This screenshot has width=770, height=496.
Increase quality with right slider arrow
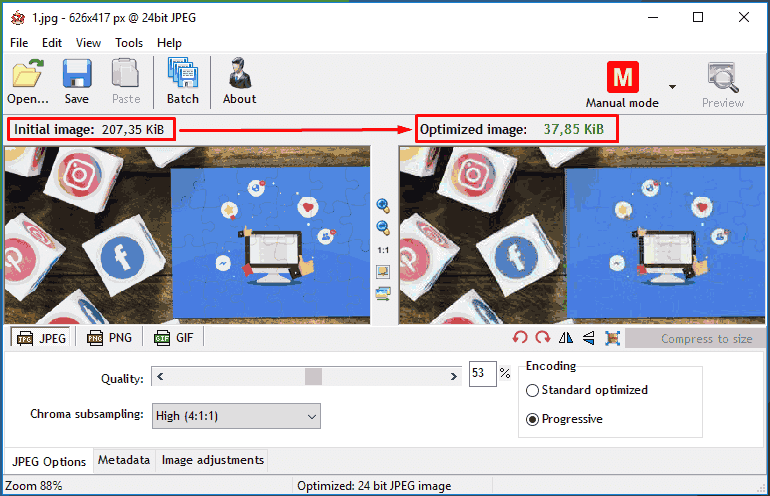(x=454, y=377)
